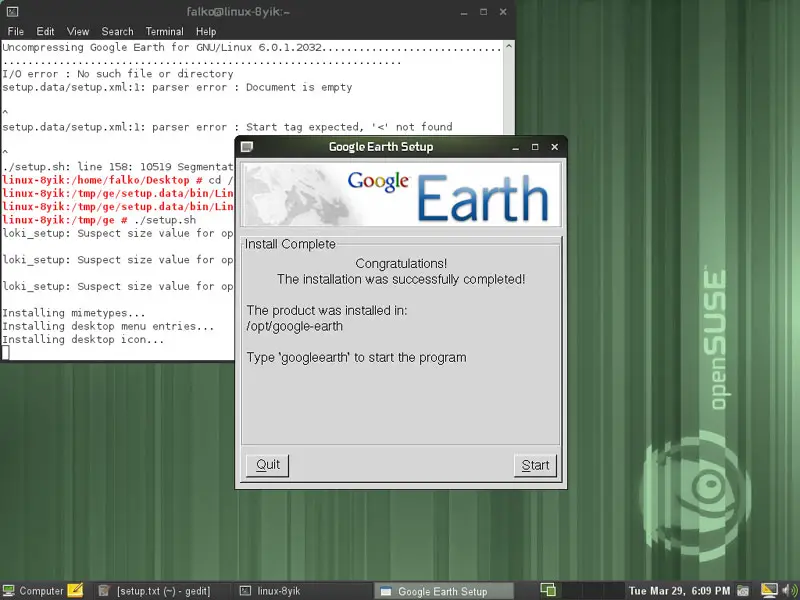
Task: Click the terminal window menu icon in title bar
Action: [12, 12]
